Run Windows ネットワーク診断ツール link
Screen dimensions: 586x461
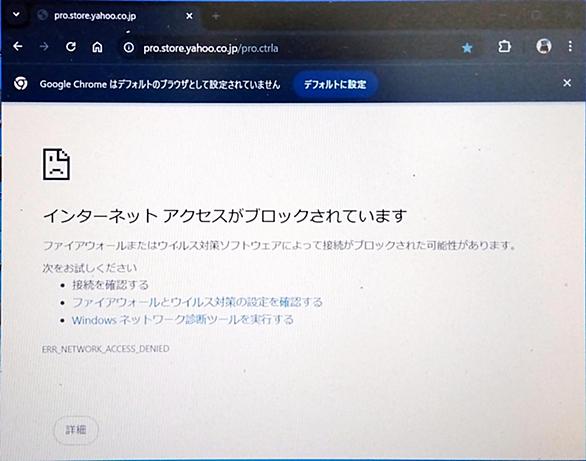click(x=183, y=320)
